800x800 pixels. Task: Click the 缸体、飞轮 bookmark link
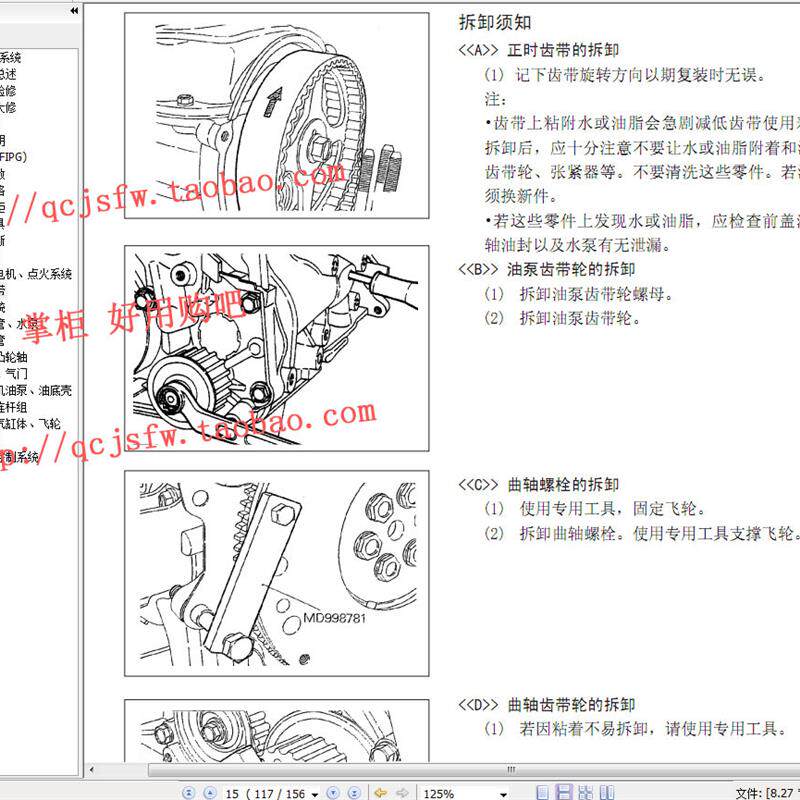pyautogui.click(x=30, y=420)
